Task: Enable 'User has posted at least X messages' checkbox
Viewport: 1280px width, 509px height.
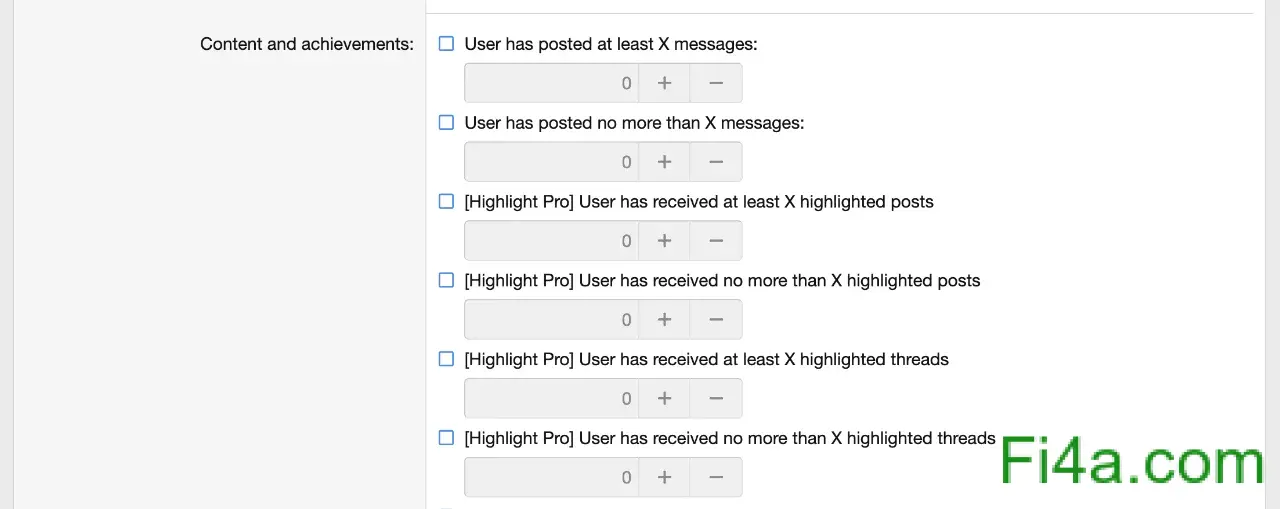Action: (x=447, y=44)
